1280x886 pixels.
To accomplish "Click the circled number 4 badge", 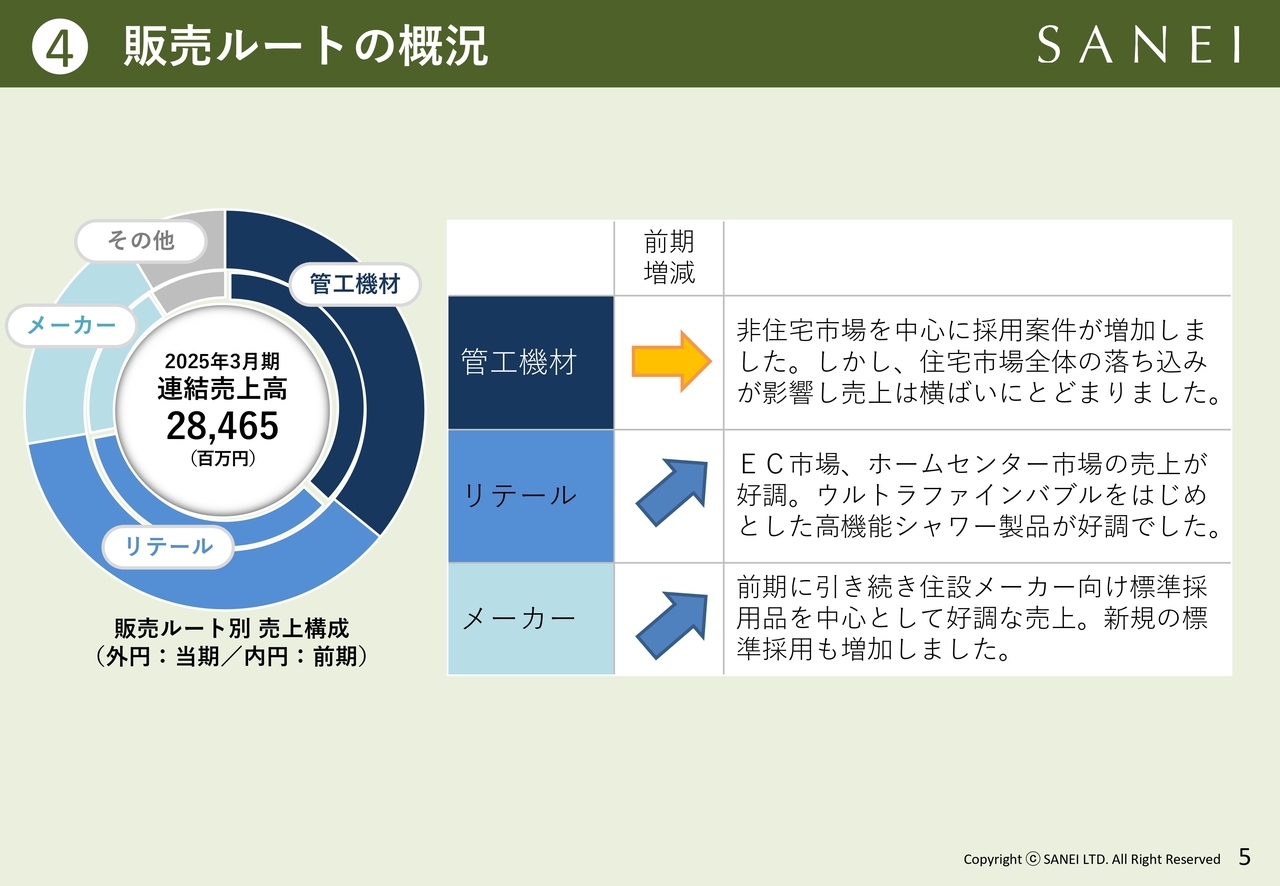I will click(59, 46).
